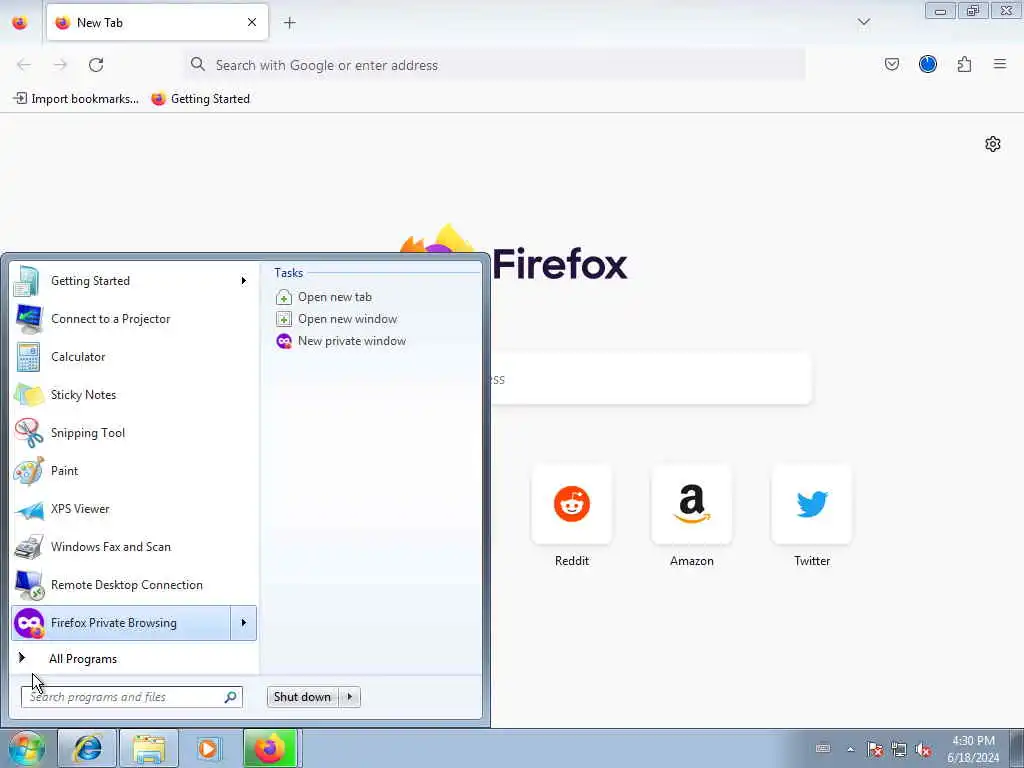Click the Shut down button

pyautogui.click(x=302, y=697)
